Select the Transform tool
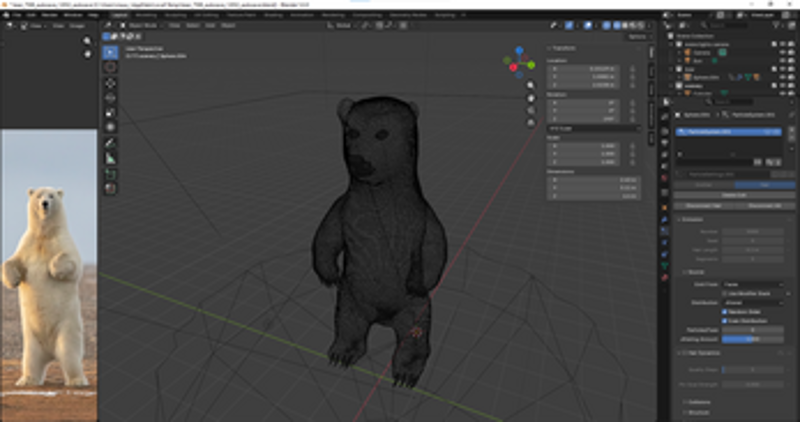This screenshot has height=422, width=800. click(110, 127)
